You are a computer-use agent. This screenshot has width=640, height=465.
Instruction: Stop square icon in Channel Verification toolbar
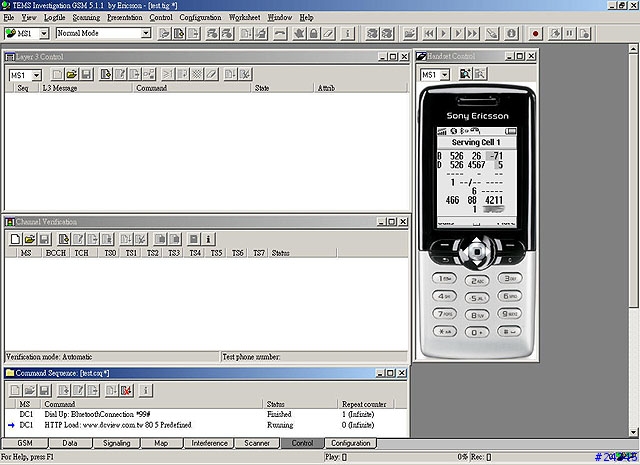pyautogui.click(x=194, y=239)
